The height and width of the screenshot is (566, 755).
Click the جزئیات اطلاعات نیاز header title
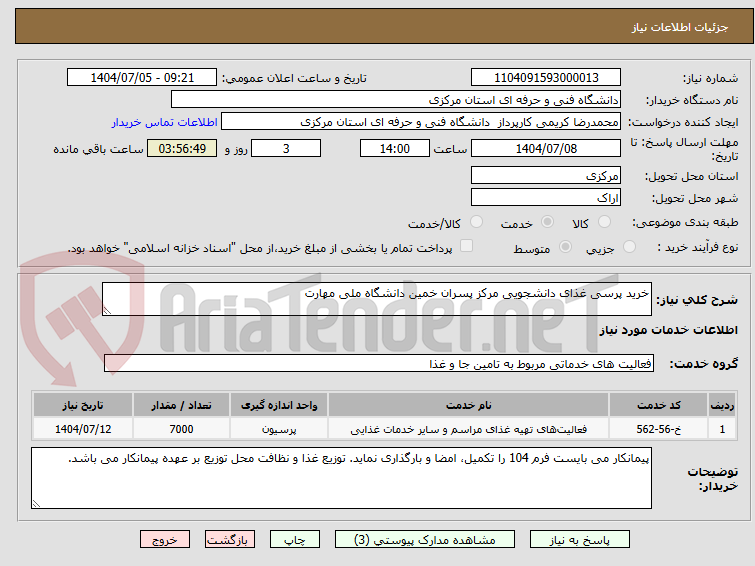(680, 27)
